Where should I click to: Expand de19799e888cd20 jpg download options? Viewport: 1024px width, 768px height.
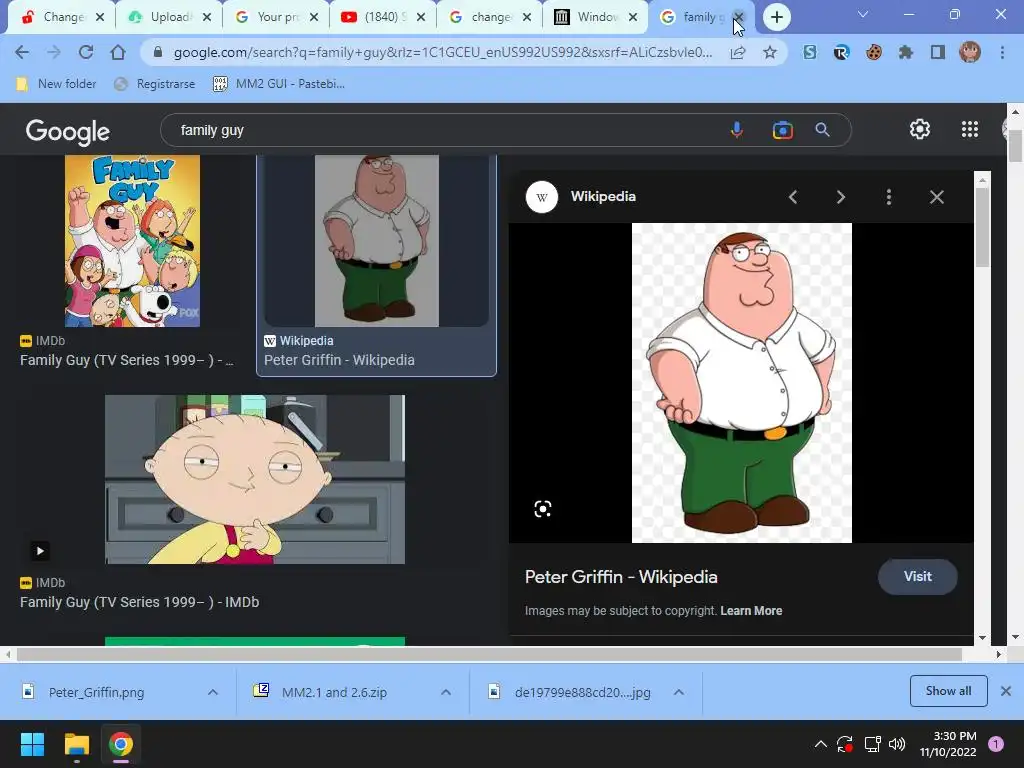tap(679, 692)
